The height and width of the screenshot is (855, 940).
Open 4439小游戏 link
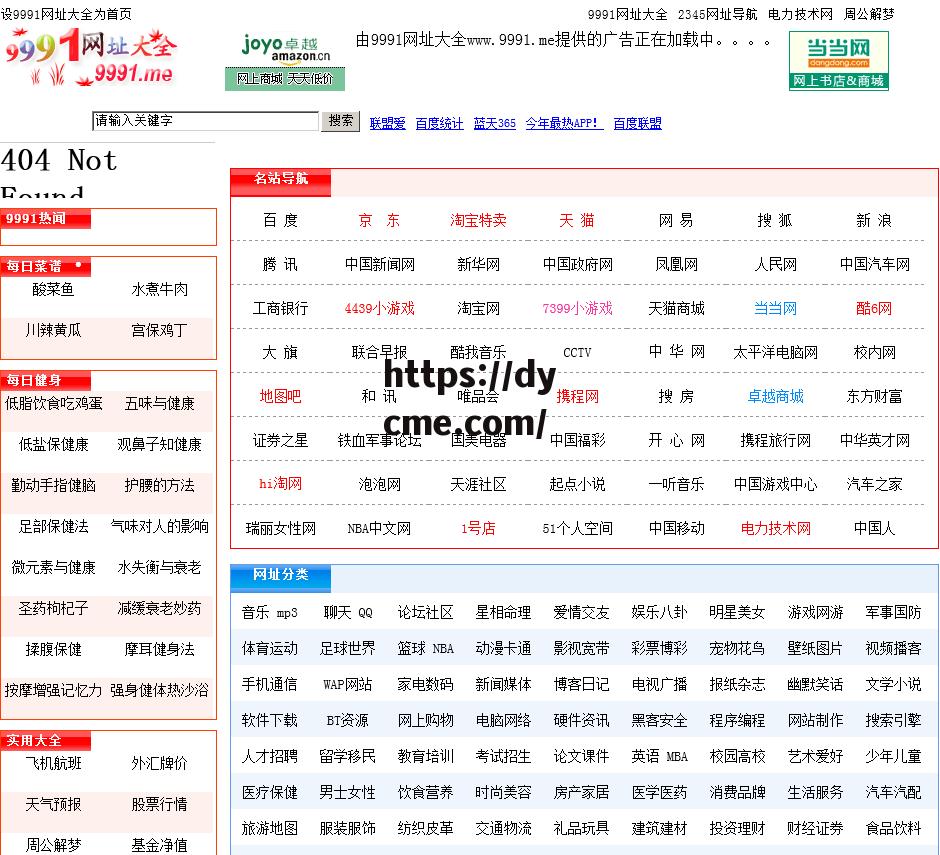coord(379,308)
